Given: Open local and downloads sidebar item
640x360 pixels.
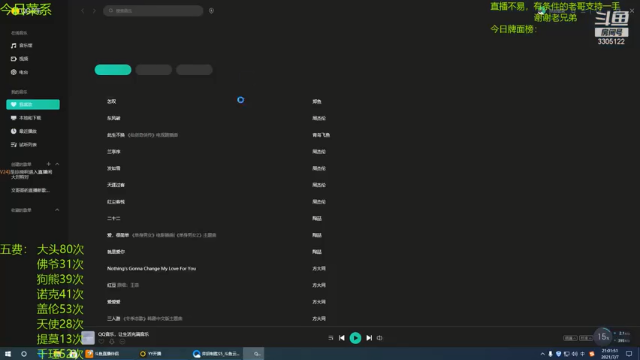Looking at the screenshot, I should coord(26,118).
